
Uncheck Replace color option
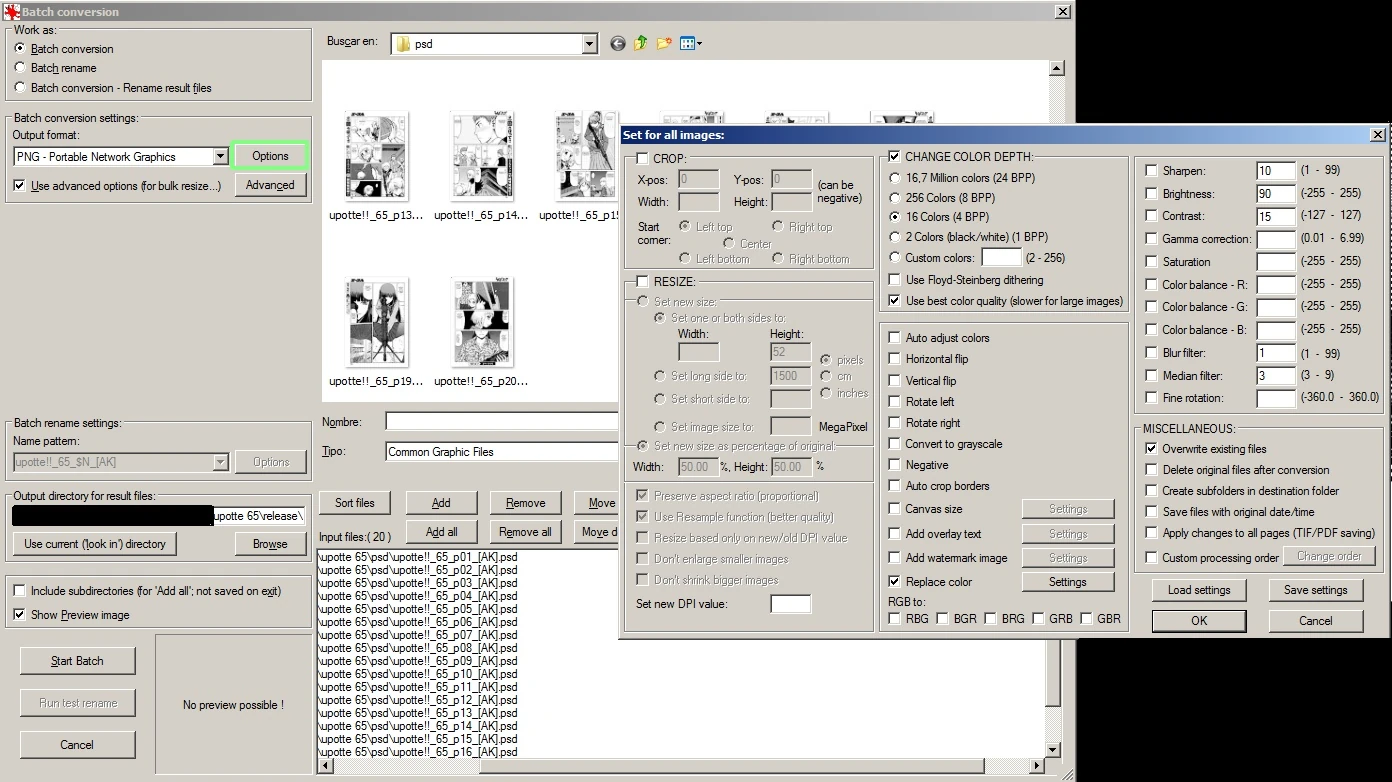click(x=895, y=582)
